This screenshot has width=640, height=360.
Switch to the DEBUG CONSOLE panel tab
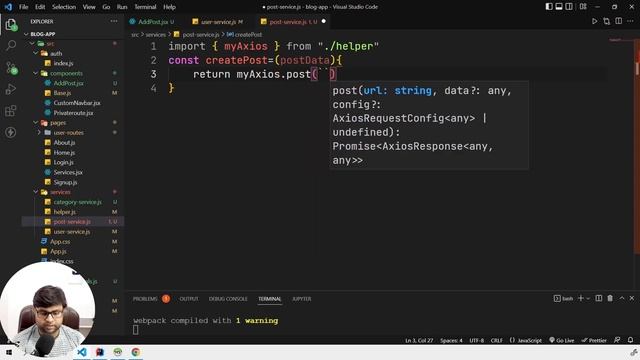tap(228, 299)
